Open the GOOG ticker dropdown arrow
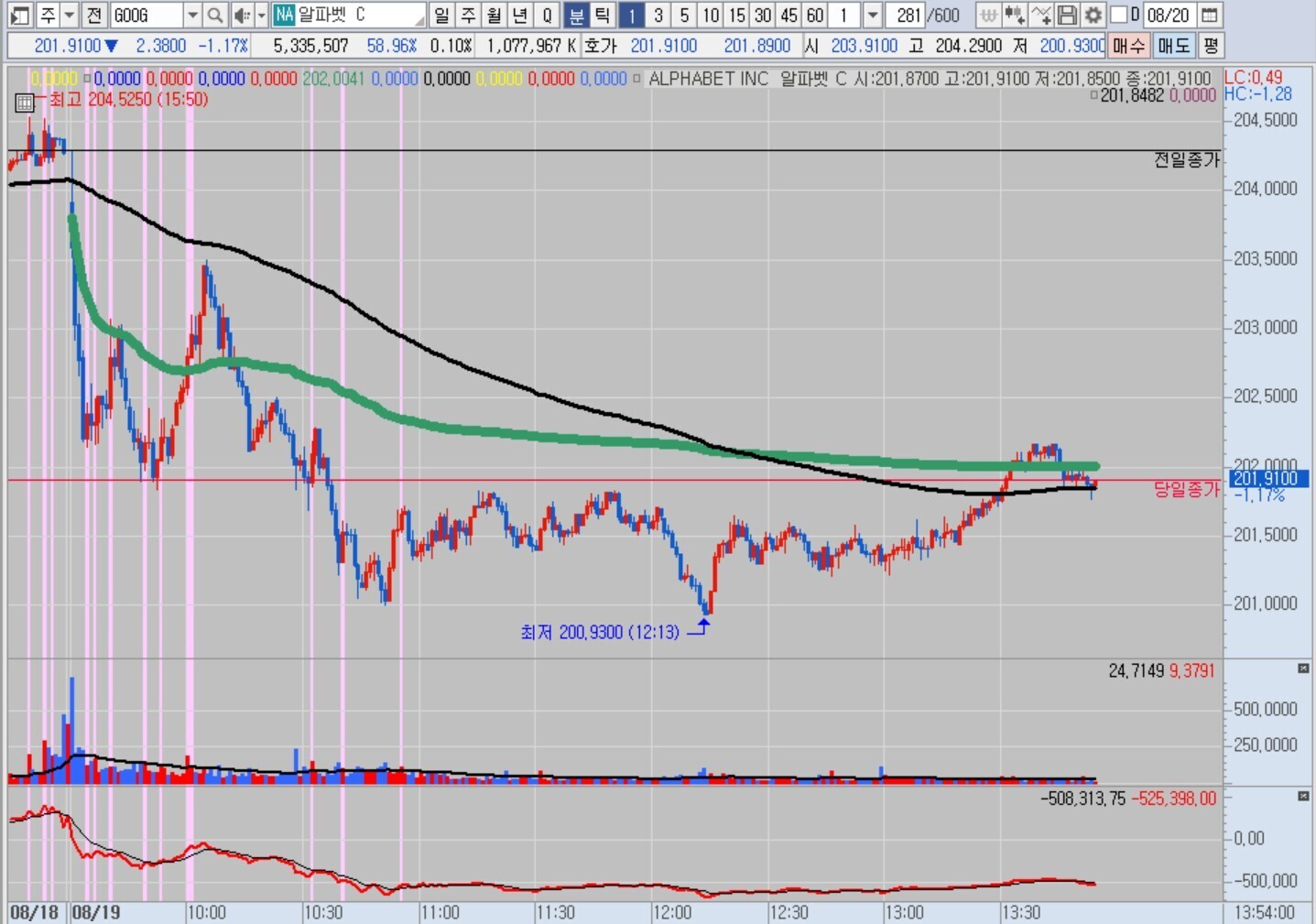The height and width of the screenshot is (924, 1316). click(192, 16)
